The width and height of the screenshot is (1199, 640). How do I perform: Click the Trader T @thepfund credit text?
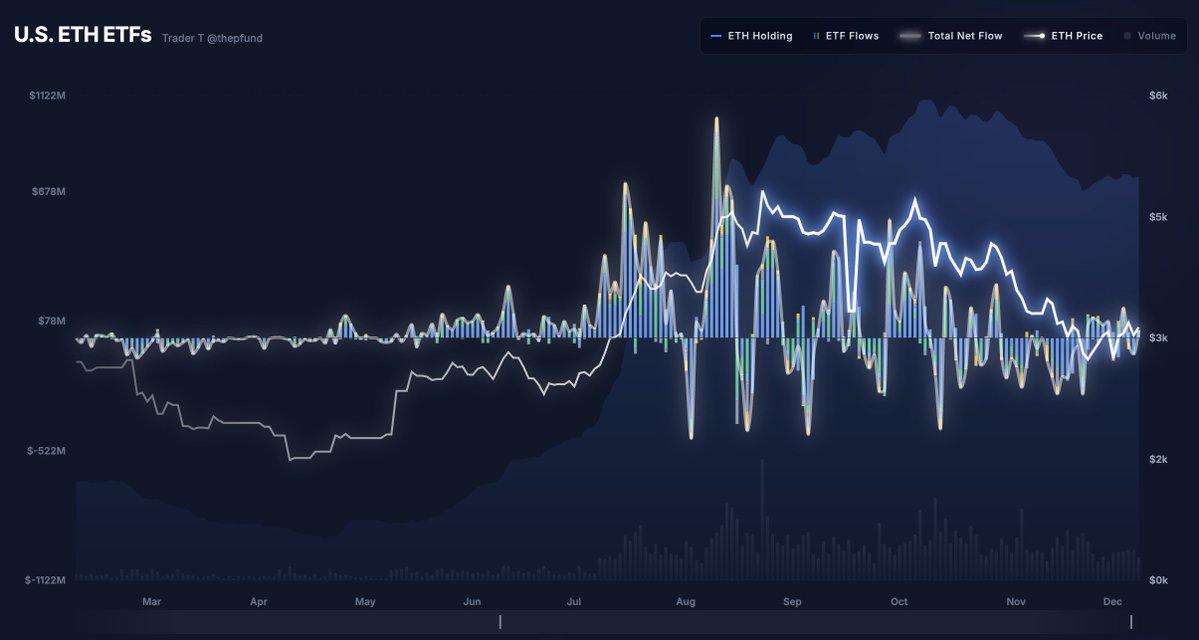tap(212, 38)
